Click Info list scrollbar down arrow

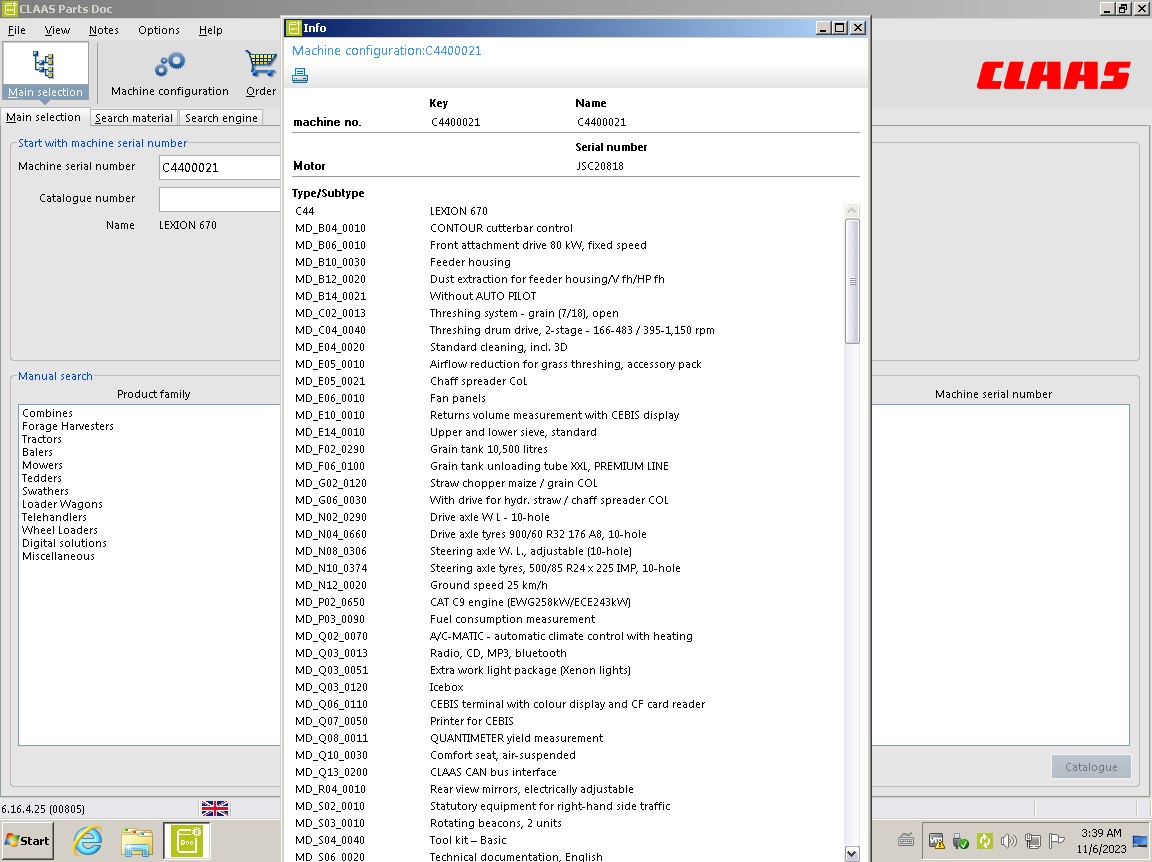tap(852, 854)
